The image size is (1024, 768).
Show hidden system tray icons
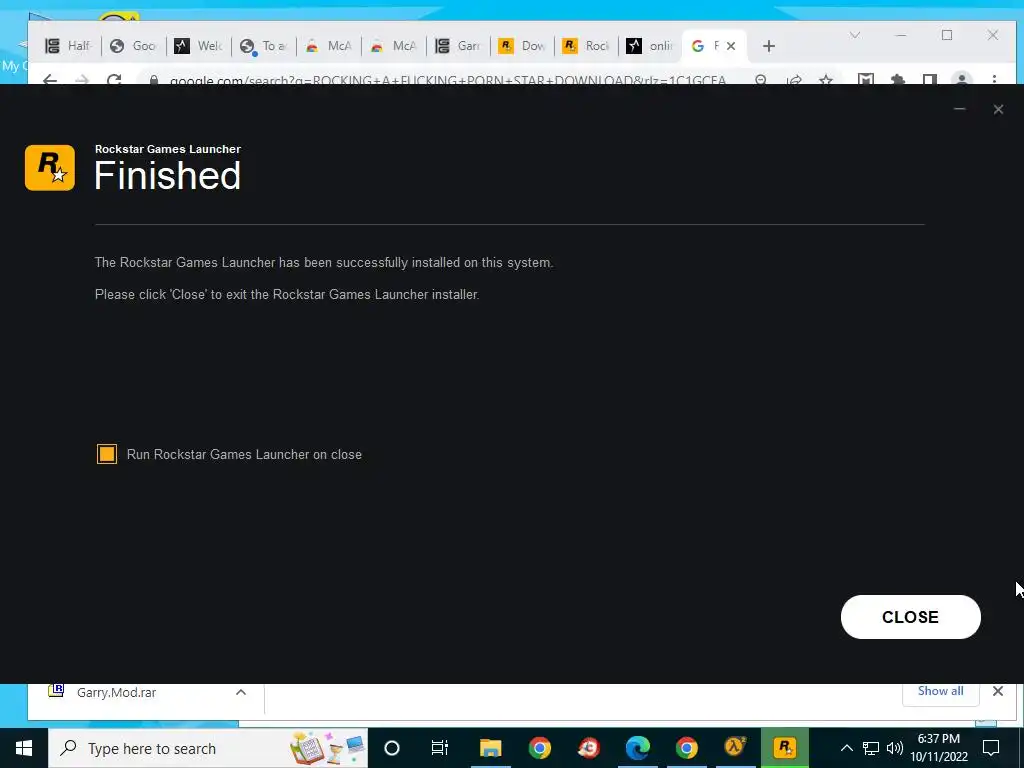pos(846,748)
